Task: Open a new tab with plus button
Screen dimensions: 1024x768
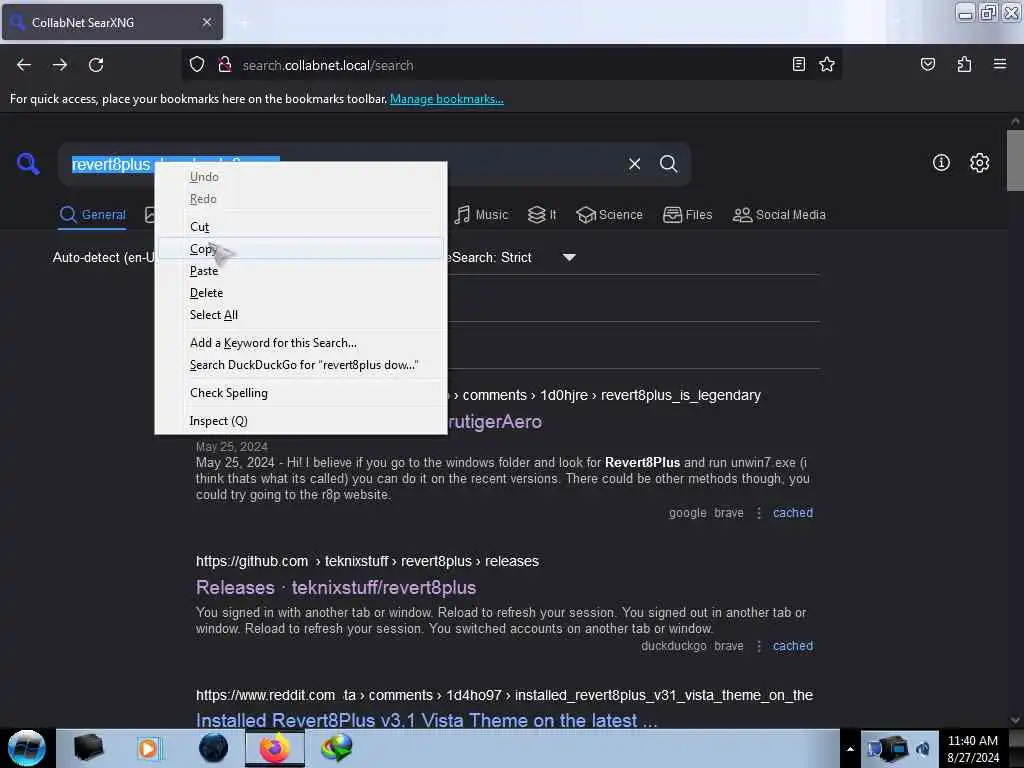Action: pos(244,23)
